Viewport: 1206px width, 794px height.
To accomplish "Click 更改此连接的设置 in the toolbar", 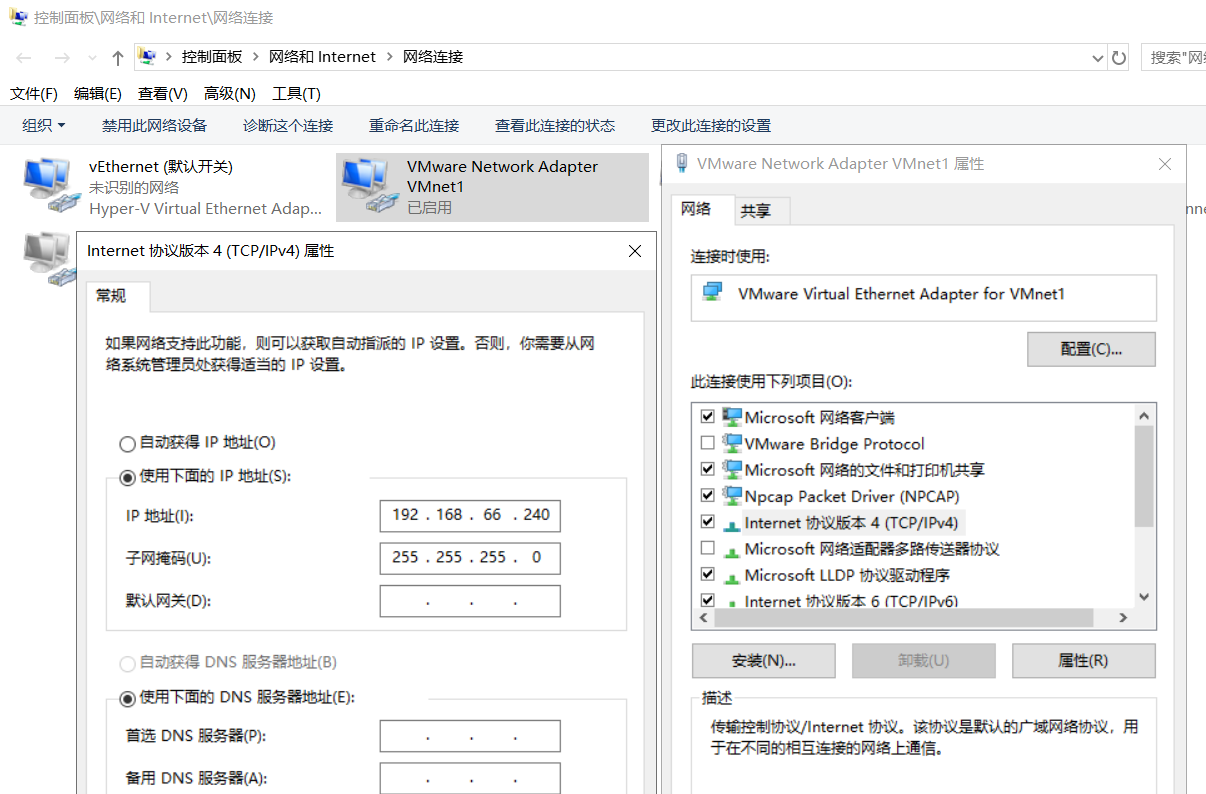I will tap(711, 126).
